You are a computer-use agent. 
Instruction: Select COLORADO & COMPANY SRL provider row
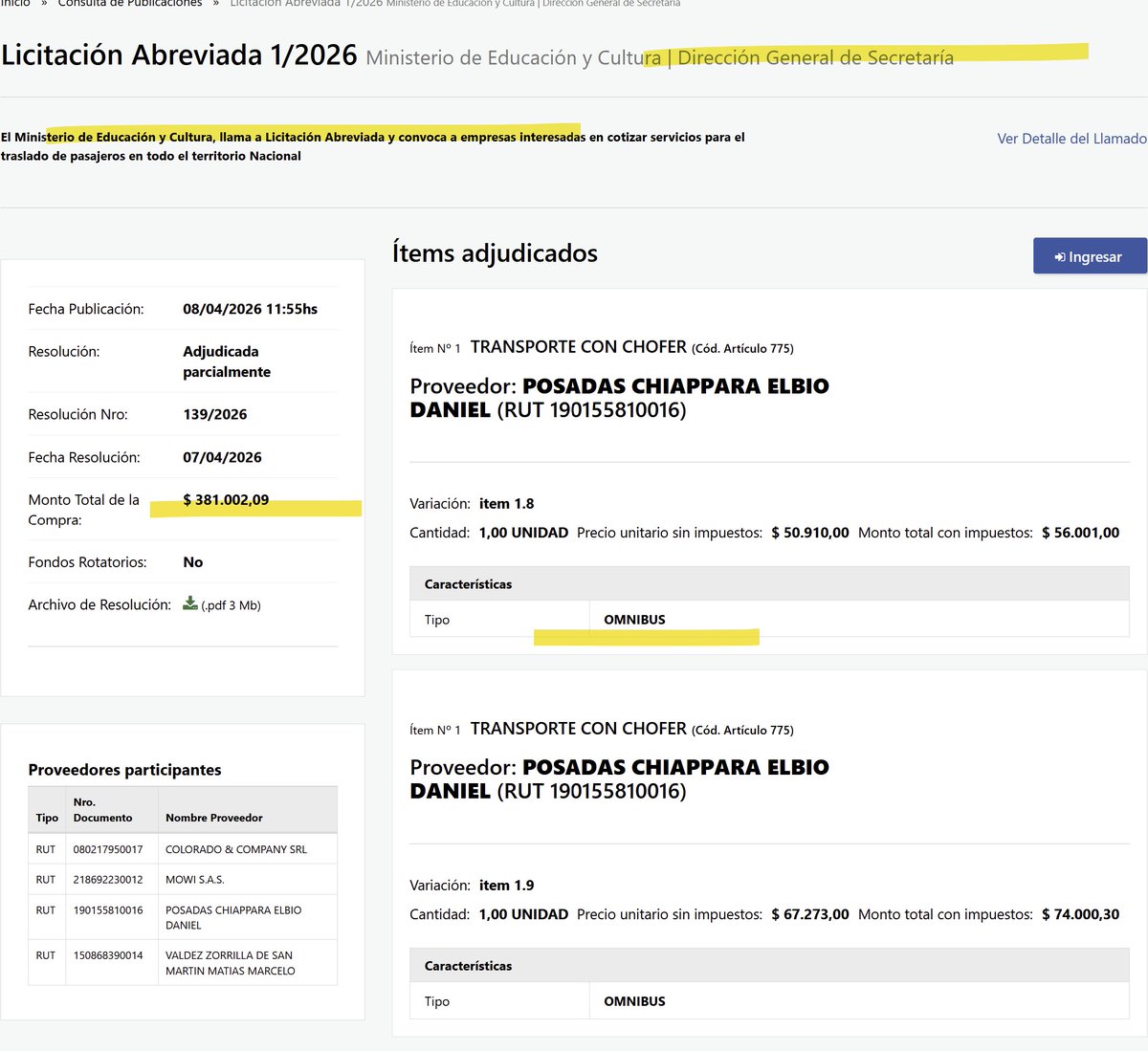[x=183, y=849]
